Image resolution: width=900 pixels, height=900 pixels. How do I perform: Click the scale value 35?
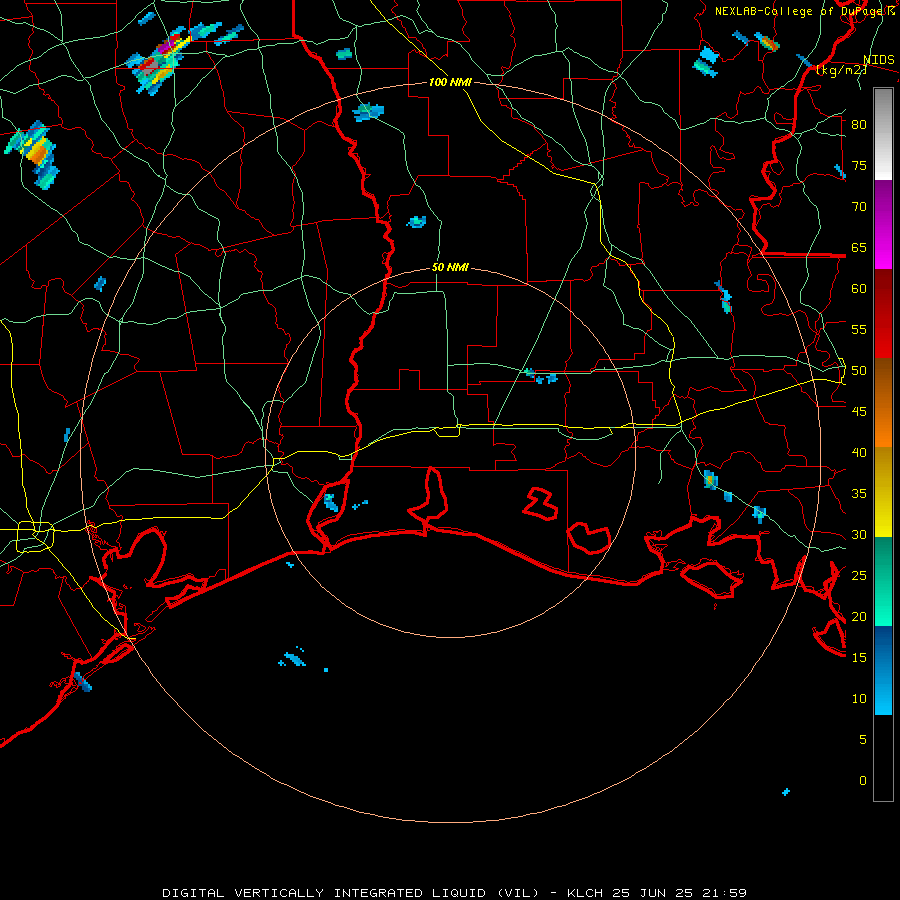coord(859,494)
